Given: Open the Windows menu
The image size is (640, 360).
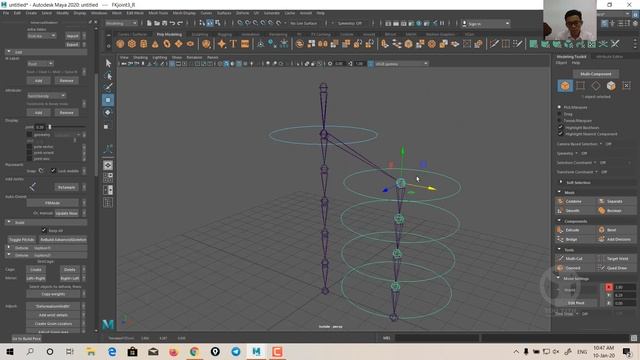Looking at the screenshot, I should (x=99, y=13).
